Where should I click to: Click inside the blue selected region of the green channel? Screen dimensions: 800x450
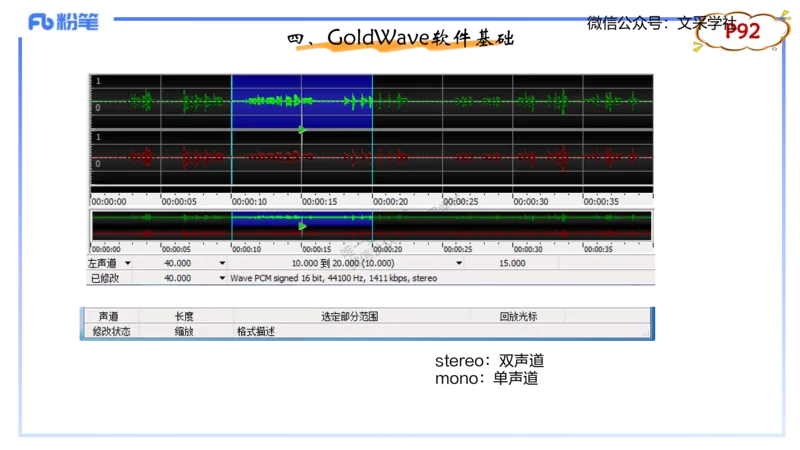301,100
